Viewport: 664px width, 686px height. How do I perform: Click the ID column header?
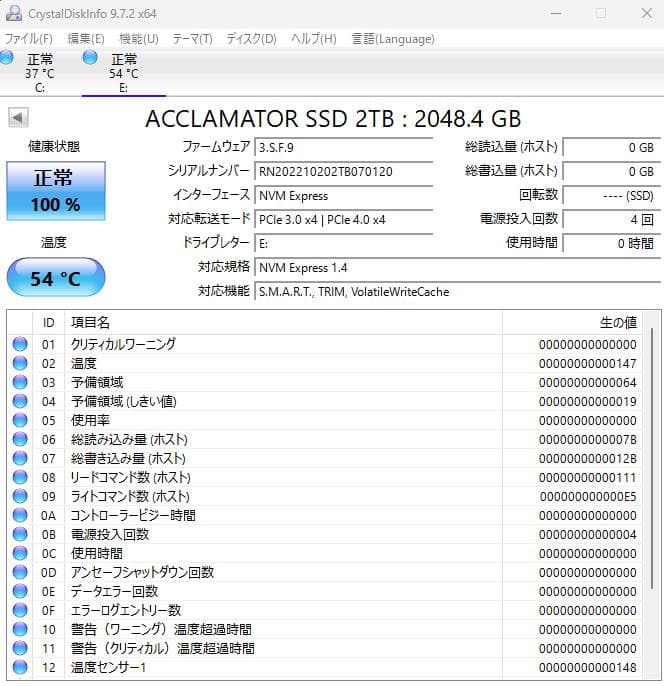(x=49, y=322)
